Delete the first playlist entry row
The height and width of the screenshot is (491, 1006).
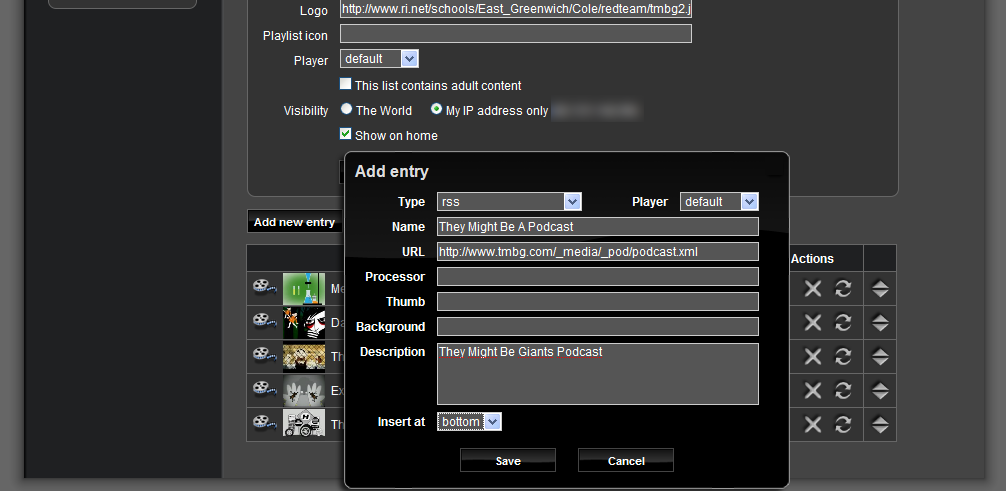(x=813, y=290)
